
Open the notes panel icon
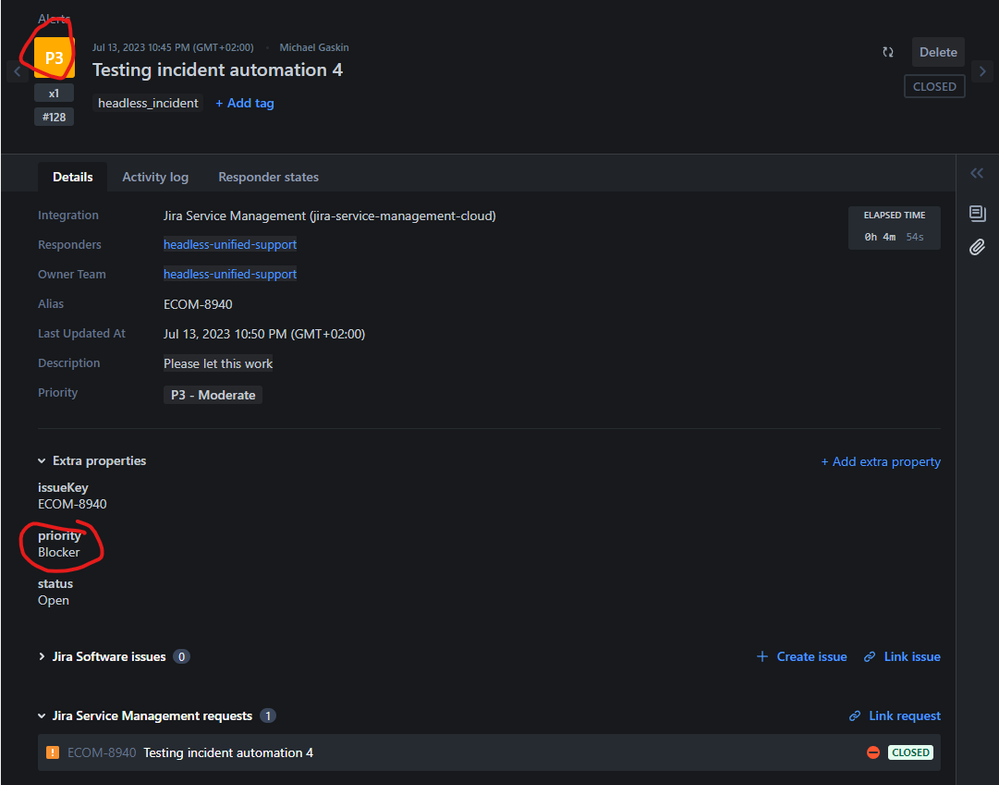977,213
